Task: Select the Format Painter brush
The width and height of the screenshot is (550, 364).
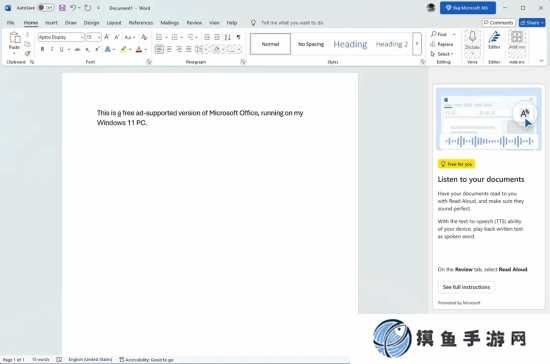Action: pyautogui.click(x=27, y=53)
